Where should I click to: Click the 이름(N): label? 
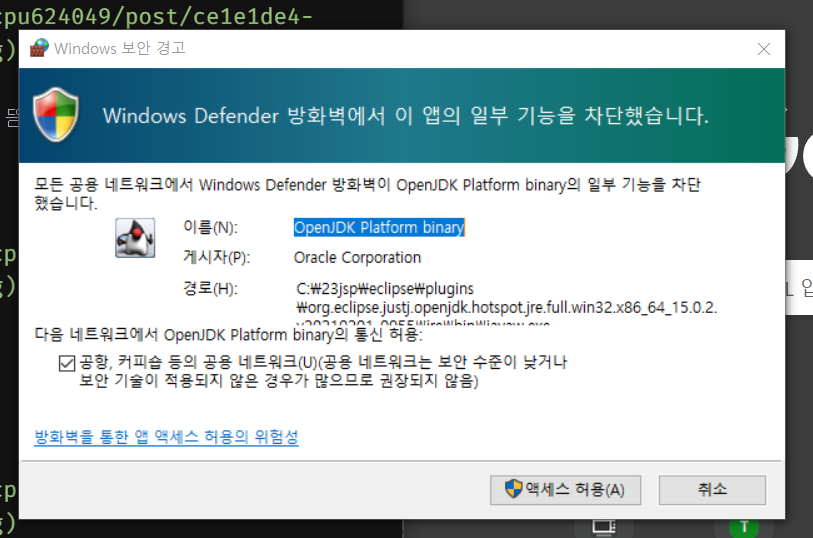[x=211, y=228]
